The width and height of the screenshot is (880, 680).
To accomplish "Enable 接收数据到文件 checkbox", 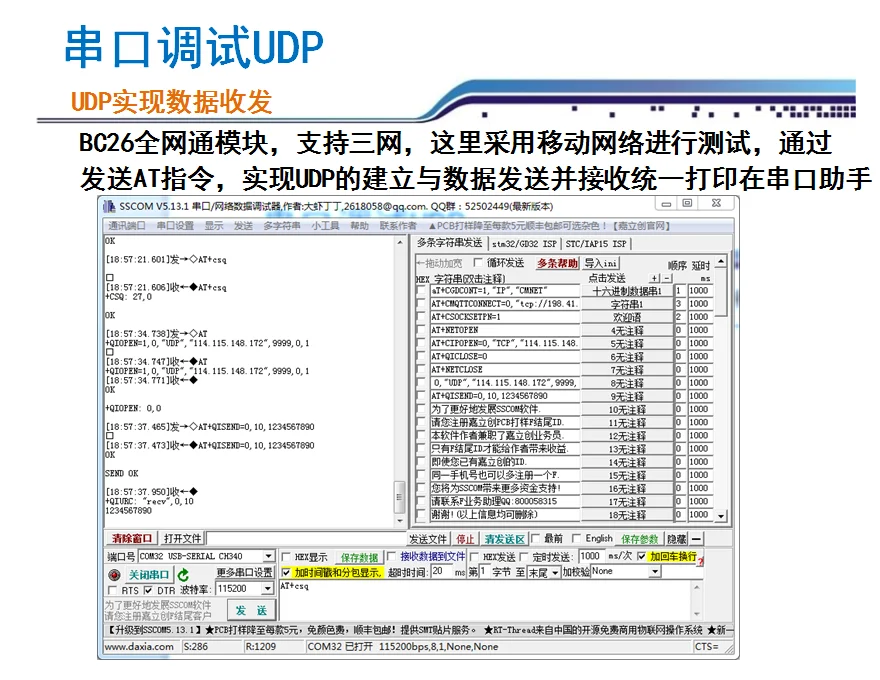I will point(392,557).
